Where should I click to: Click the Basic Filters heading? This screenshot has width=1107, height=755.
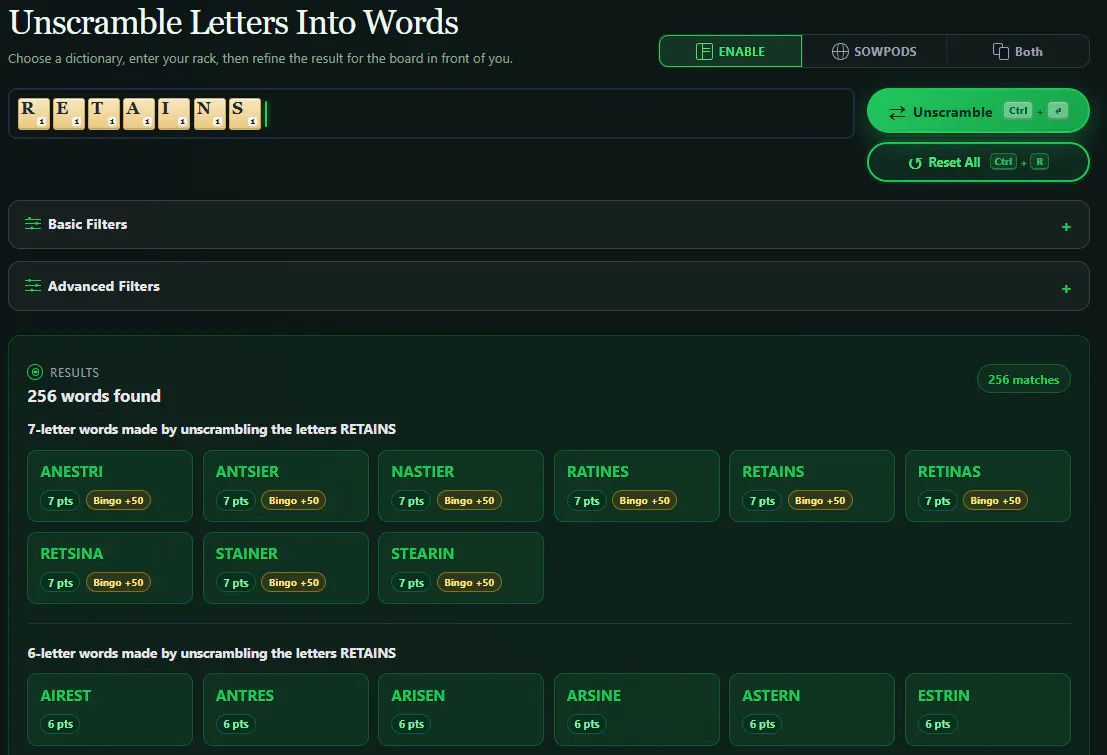[88, 224]
